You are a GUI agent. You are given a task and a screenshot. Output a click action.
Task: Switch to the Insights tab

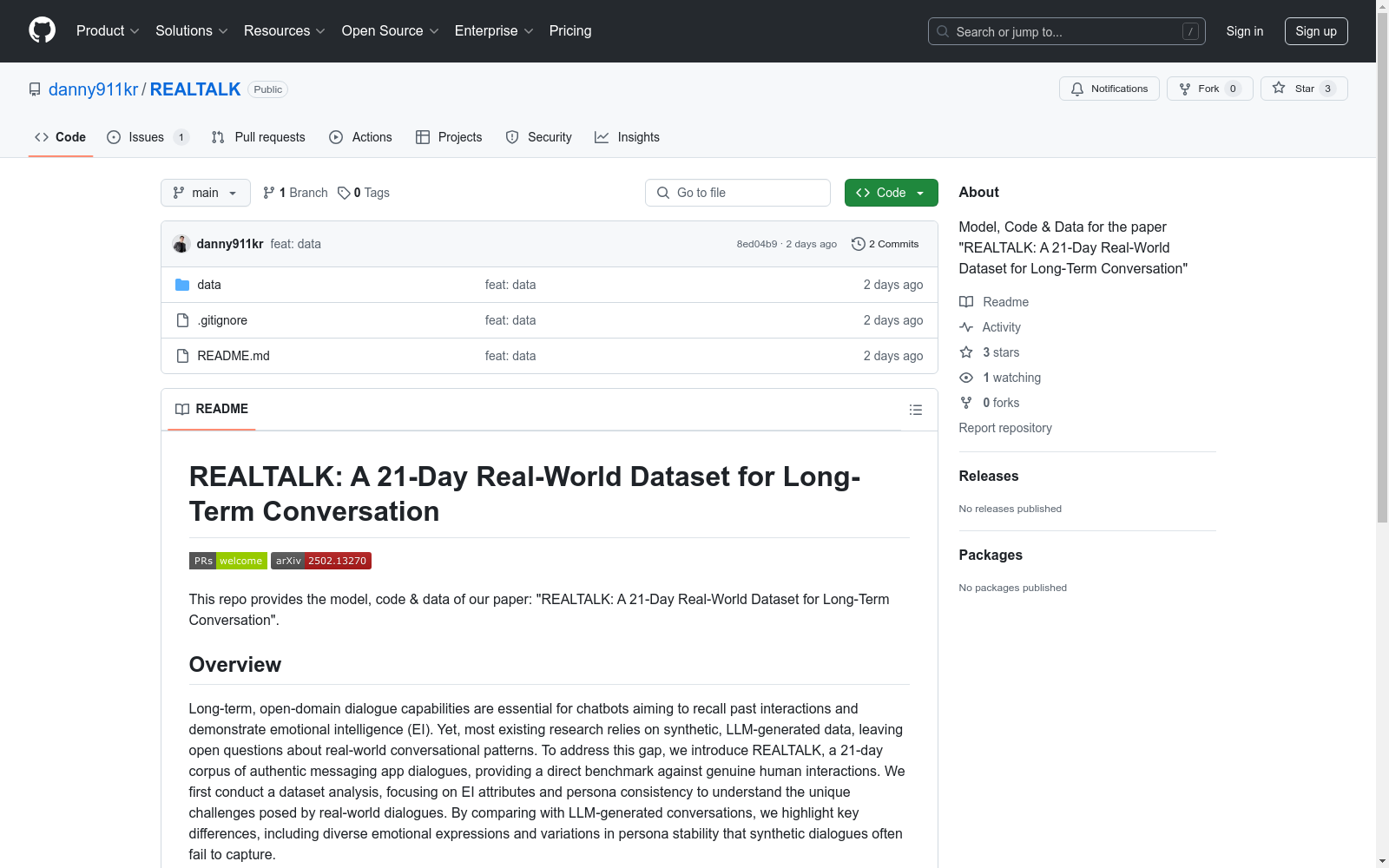pyautogui.click(x=627, y=137)
